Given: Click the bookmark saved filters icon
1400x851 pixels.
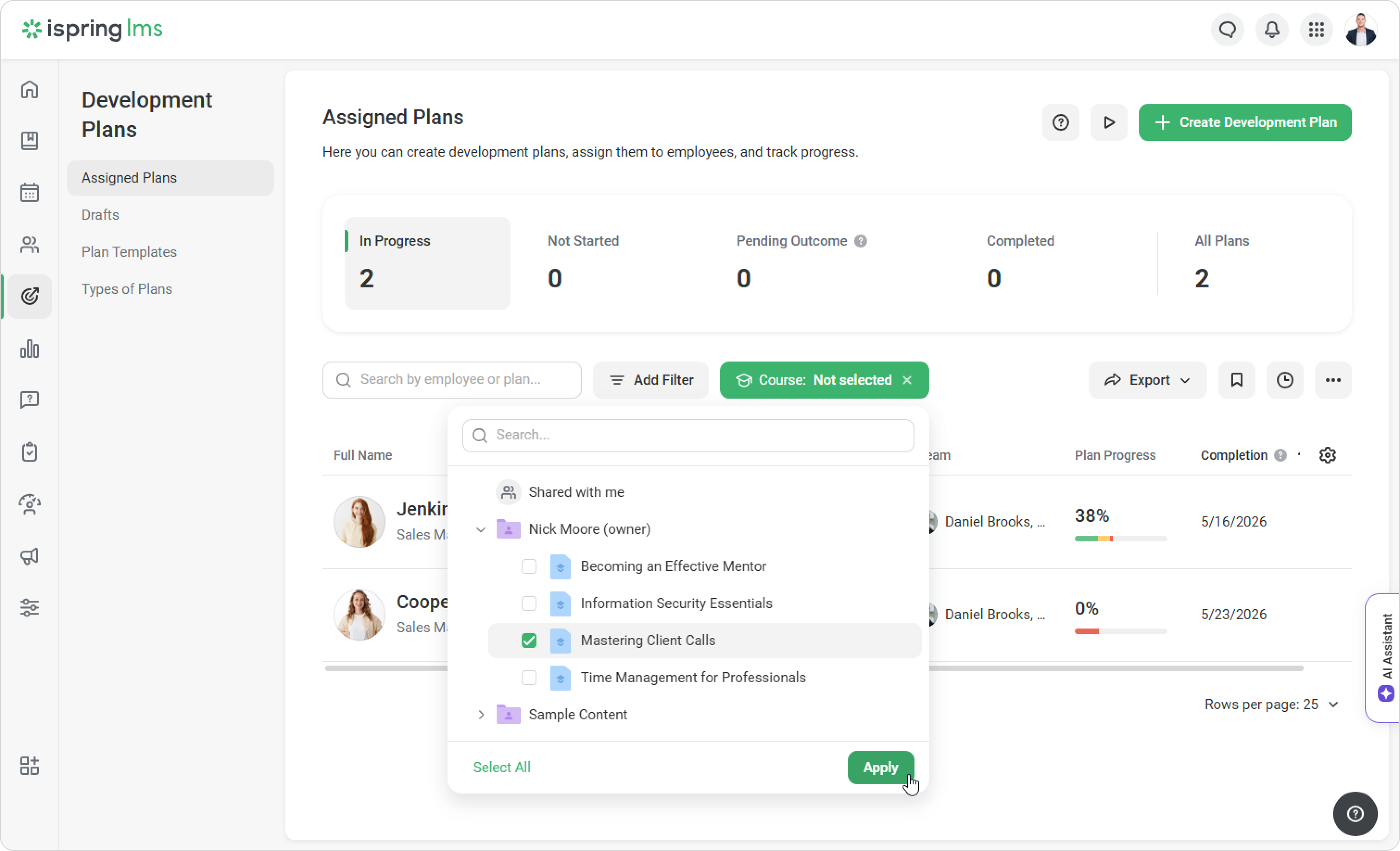Looking at the screenshot, I should tap(1236, 380).
